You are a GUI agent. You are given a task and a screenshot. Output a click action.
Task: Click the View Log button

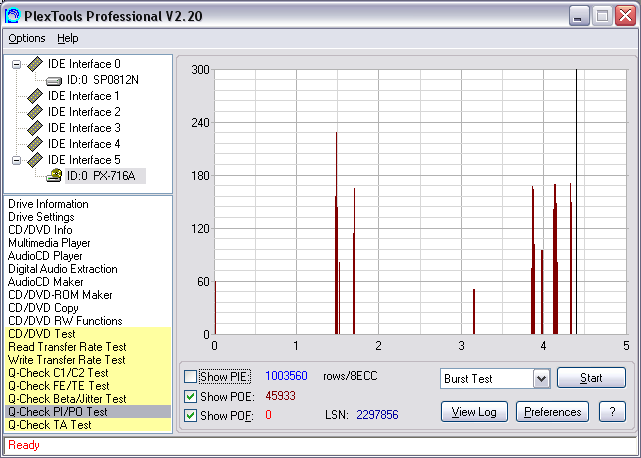(x=474, y=412)
